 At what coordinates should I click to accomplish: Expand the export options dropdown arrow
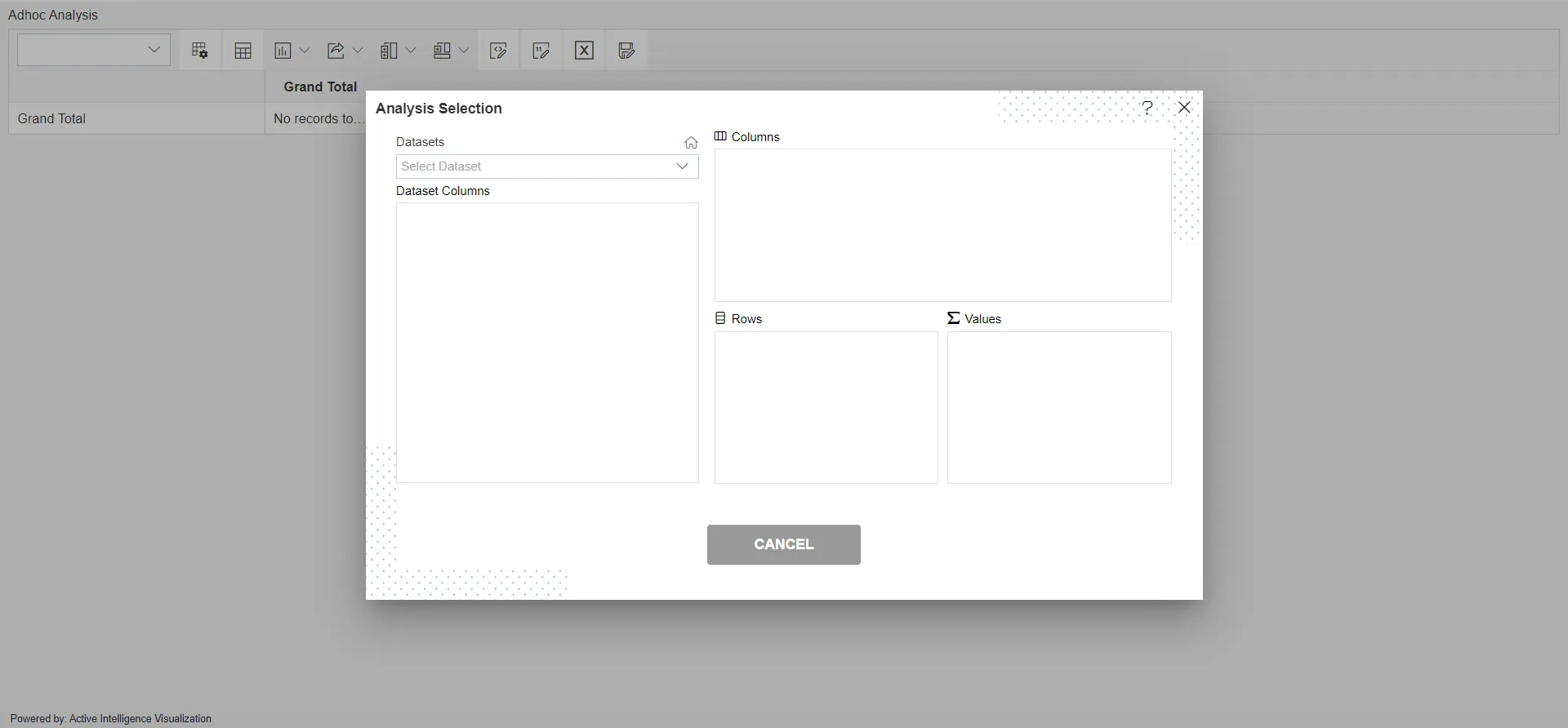pos(358,51)
